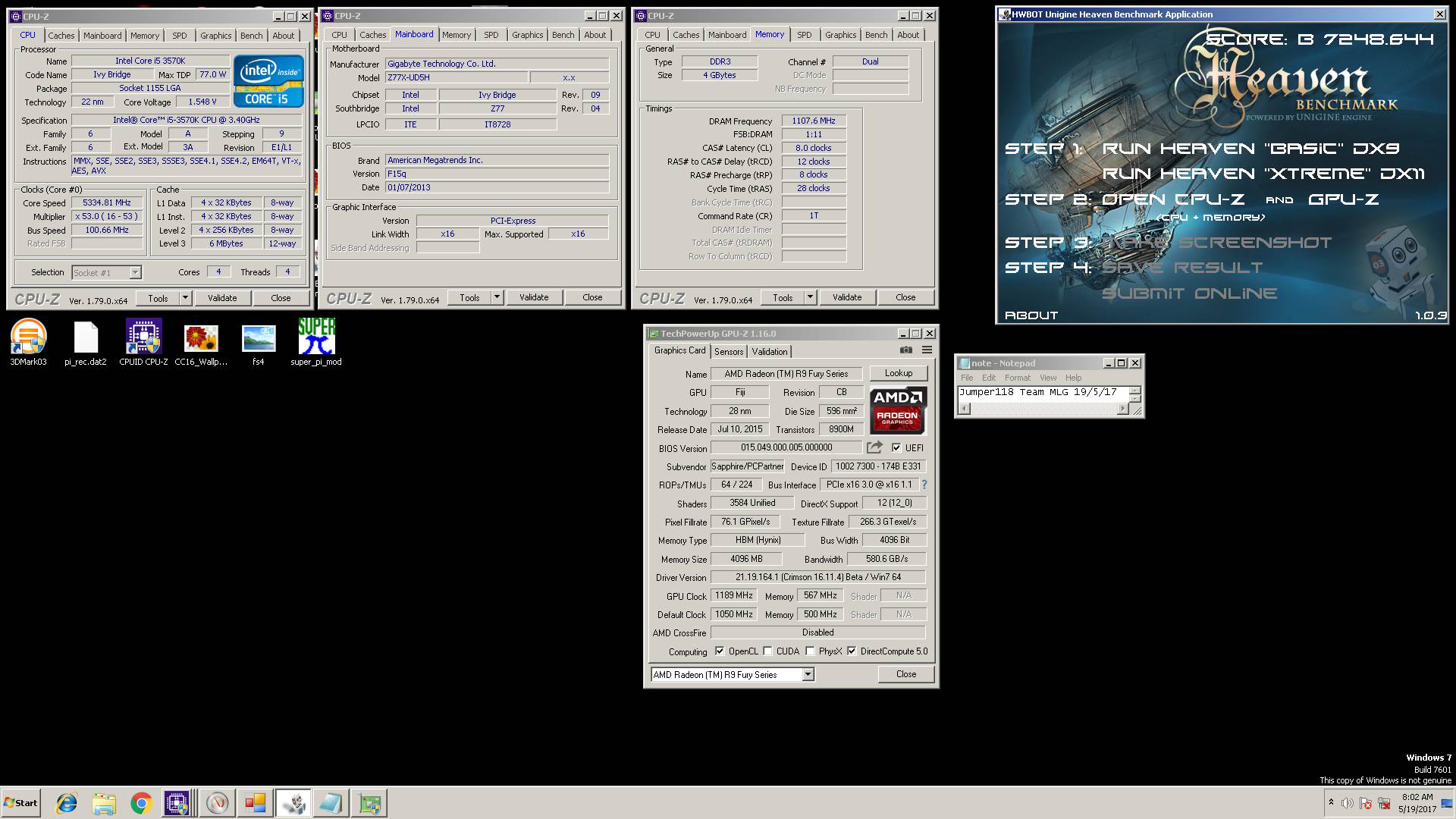Open the 3DMark03 desktop shortcut
The image size is (1456, 819).
click(28, 343)
